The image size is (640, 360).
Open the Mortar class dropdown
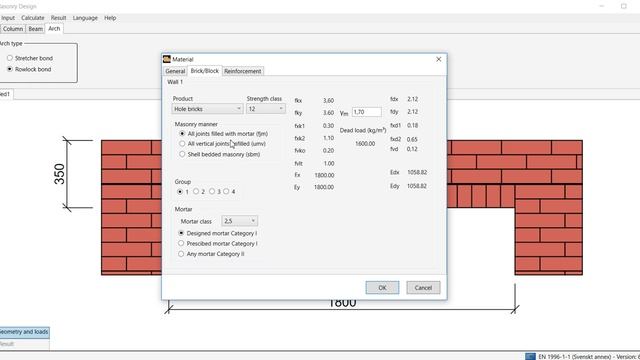click(x=240, y=221)
